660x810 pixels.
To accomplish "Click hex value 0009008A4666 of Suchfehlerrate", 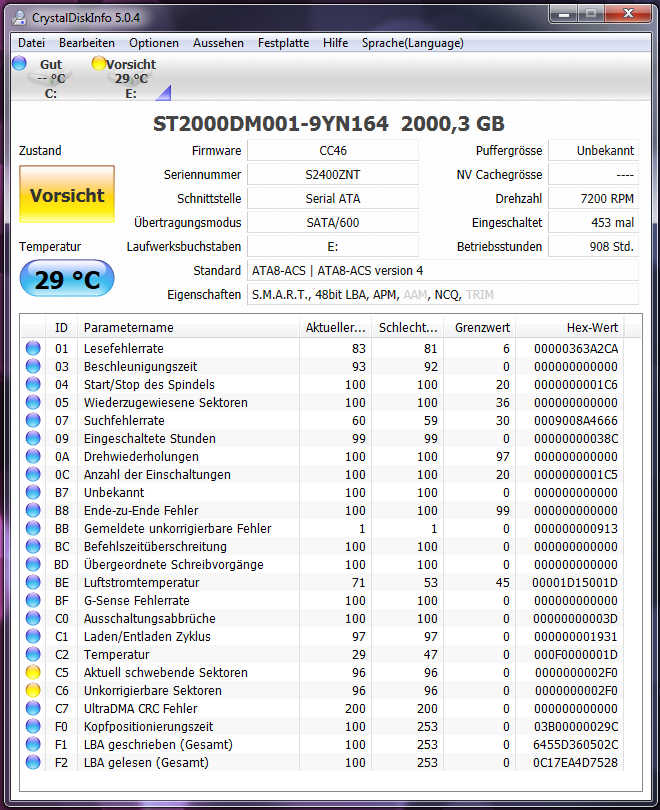I will 576,420.
